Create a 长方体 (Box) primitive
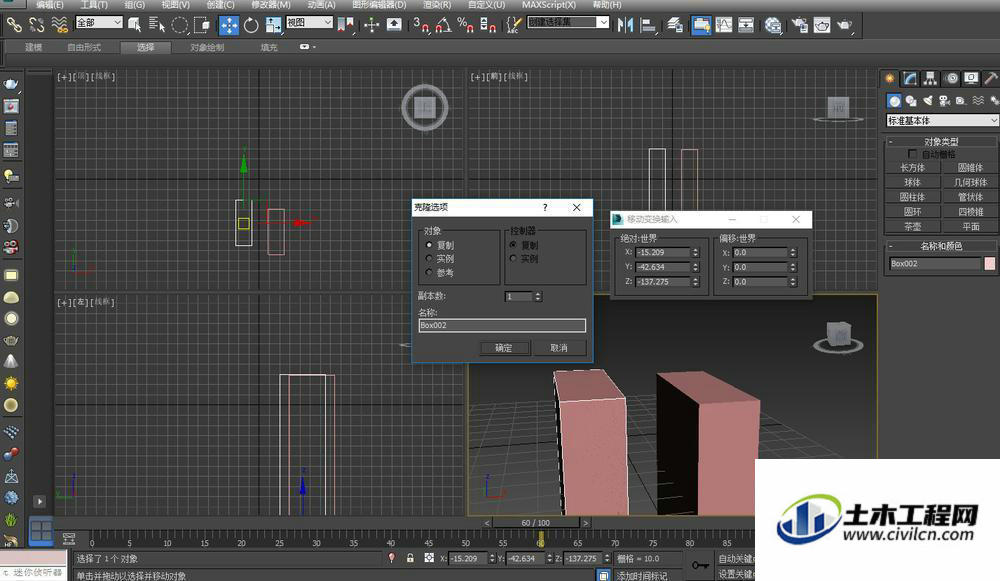This screenshot has width=1000, height=581. (x=912, y=168)
